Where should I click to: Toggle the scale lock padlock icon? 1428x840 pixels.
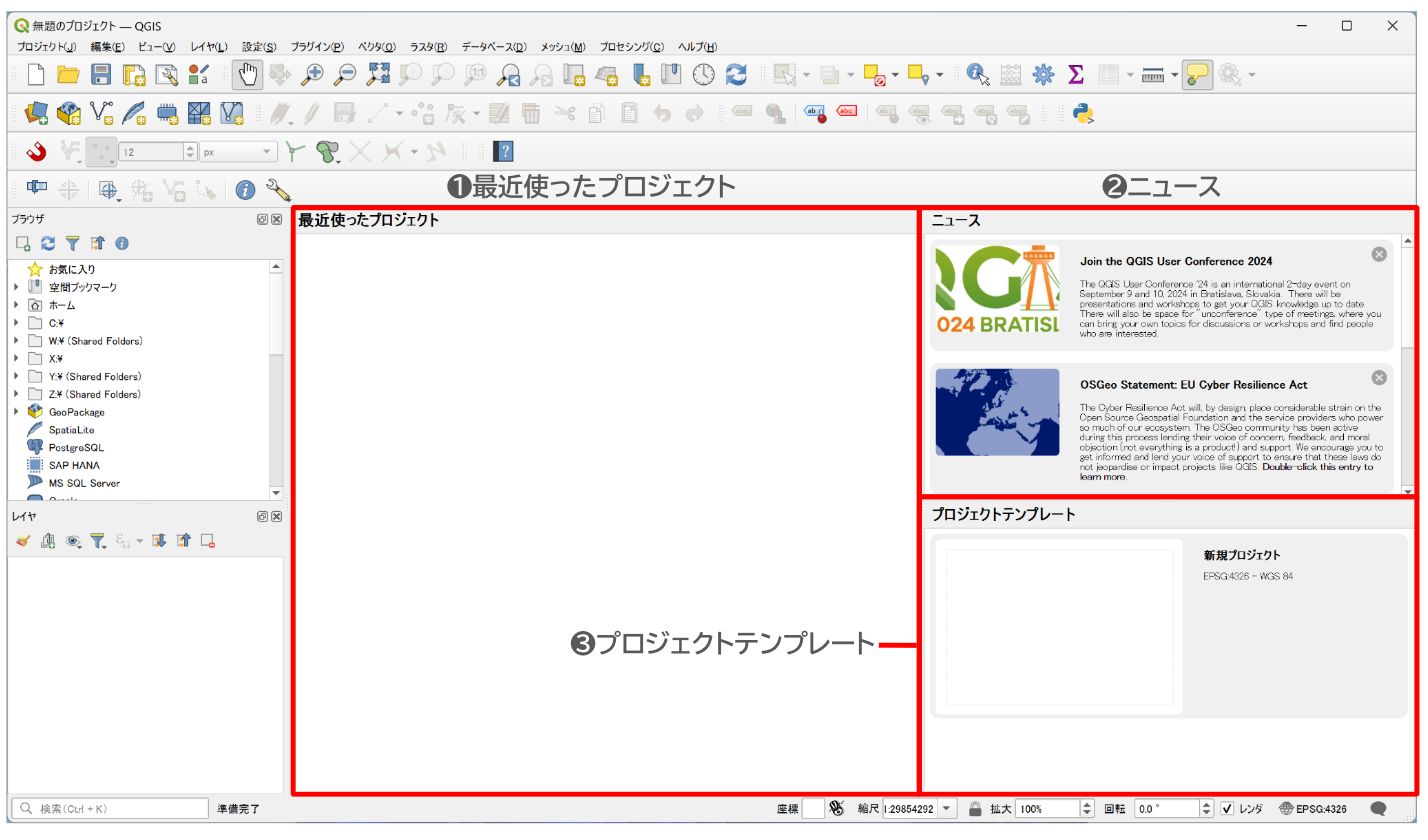click(x=975, y=809)
